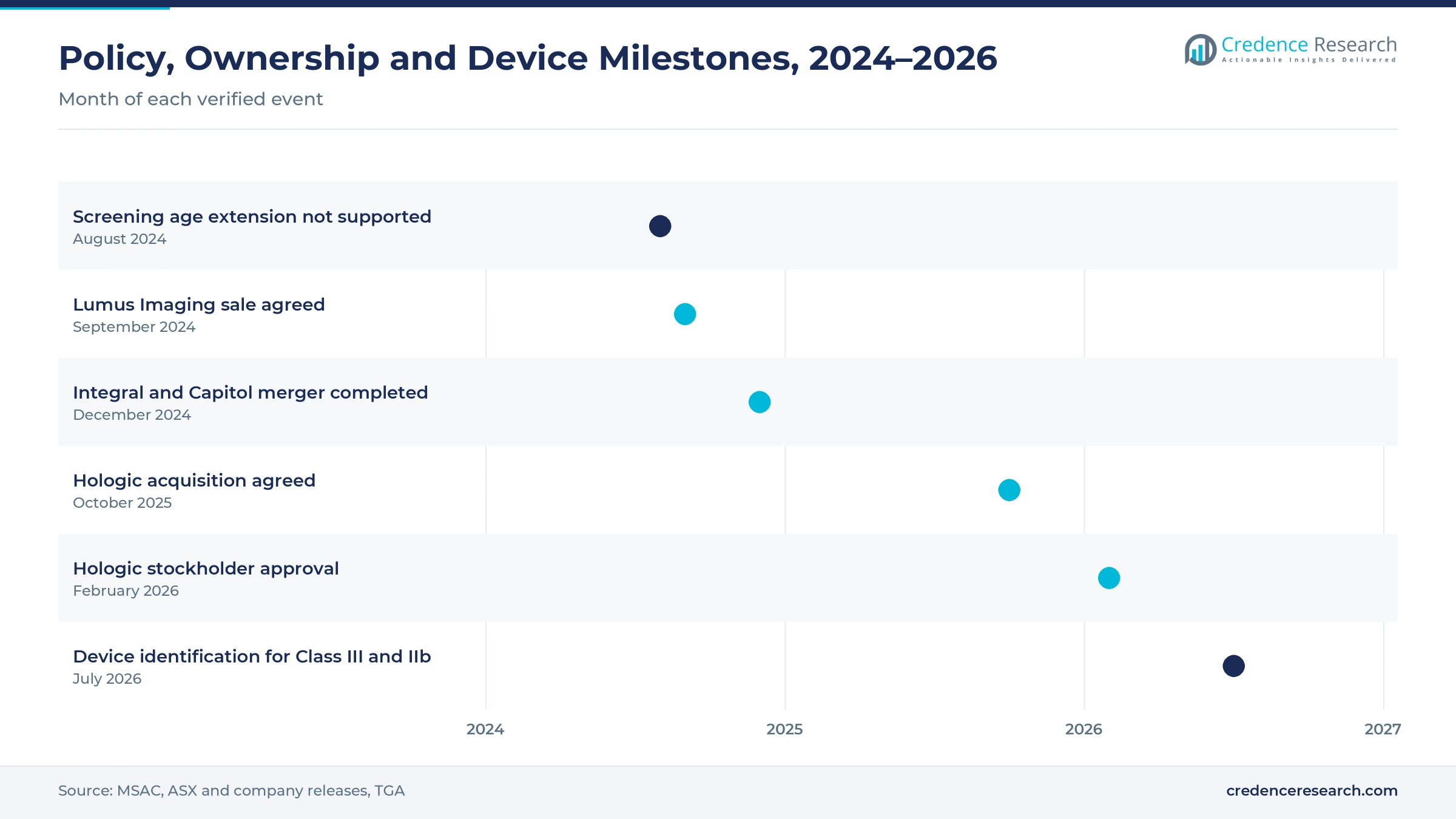Screen dimensions: 1456x819
Task: Click the 2024 axis label
Action: coord(485,729)
